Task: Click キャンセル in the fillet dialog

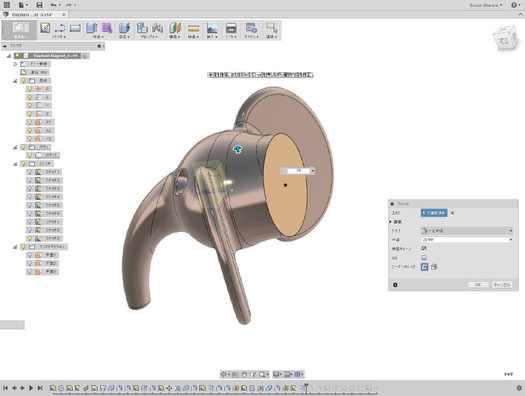Action: 502,285
